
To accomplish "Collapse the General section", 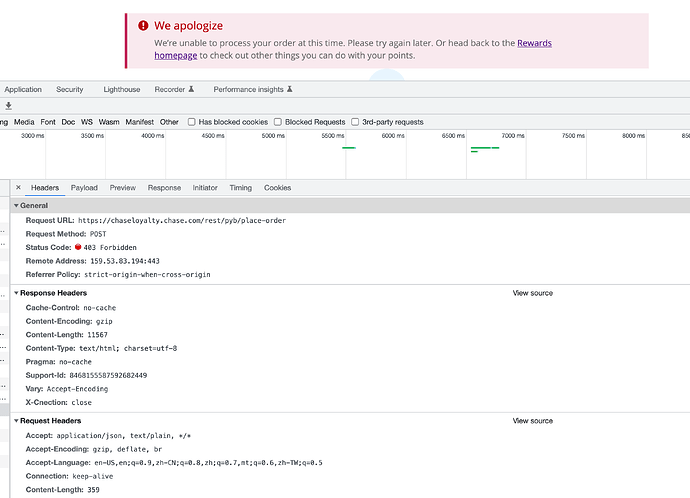I will click(17, 206).
